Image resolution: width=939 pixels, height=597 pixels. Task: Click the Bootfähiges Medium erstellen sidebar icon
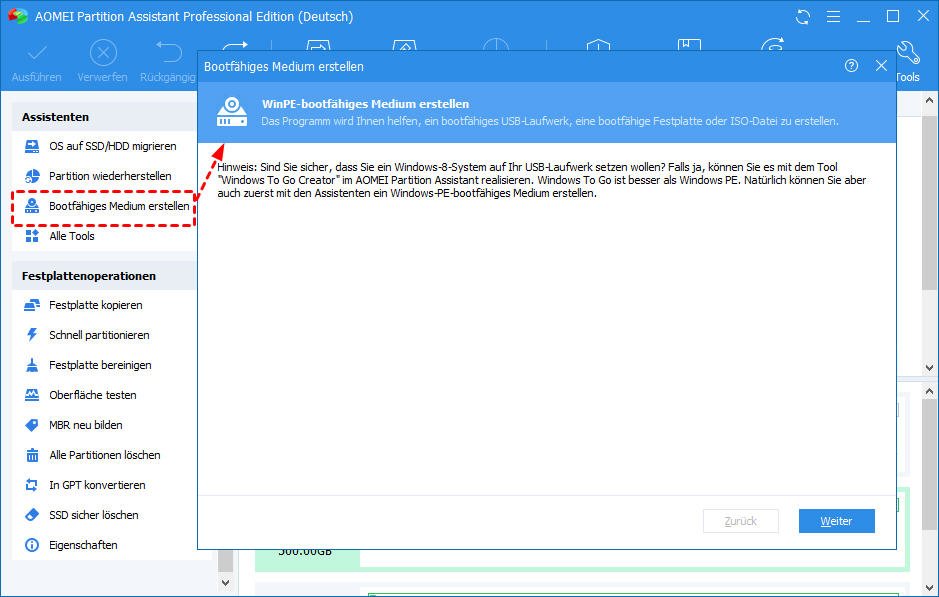point(32,206)
